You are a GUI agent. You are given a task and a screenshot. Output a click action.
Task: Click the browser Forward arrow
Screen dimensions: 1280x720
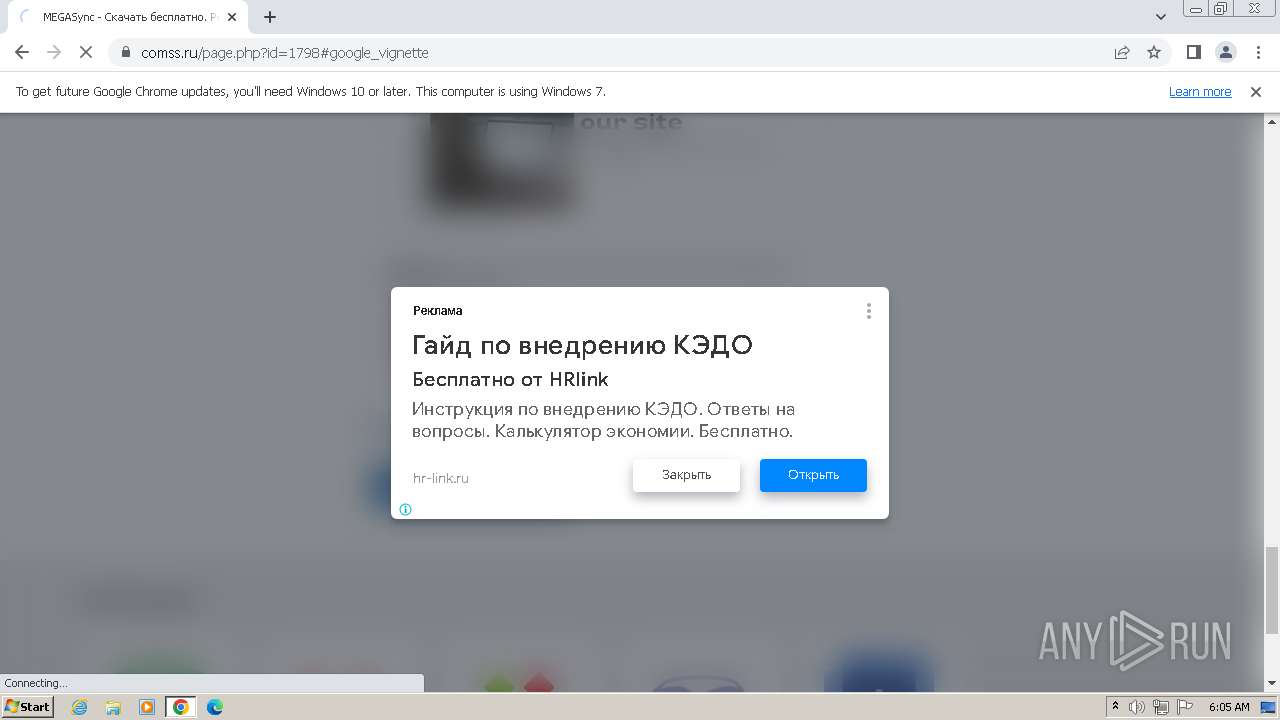tap(54, 53)
